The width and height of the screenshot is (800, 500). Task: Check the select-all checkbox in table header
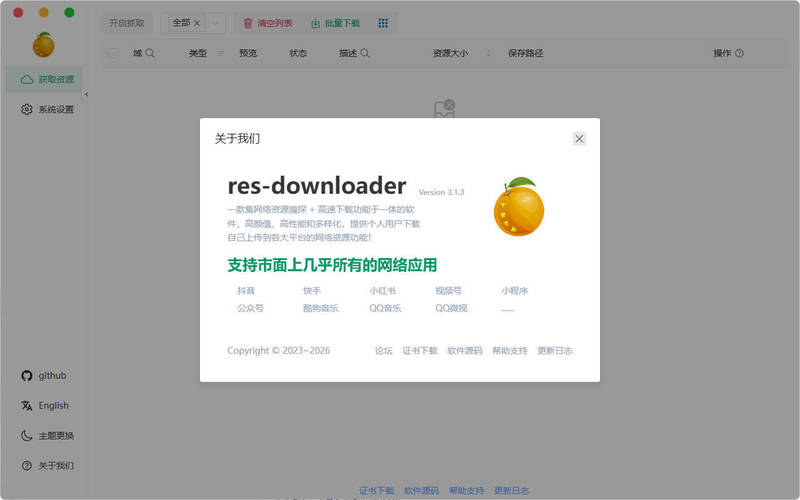[x=113, y=53]
